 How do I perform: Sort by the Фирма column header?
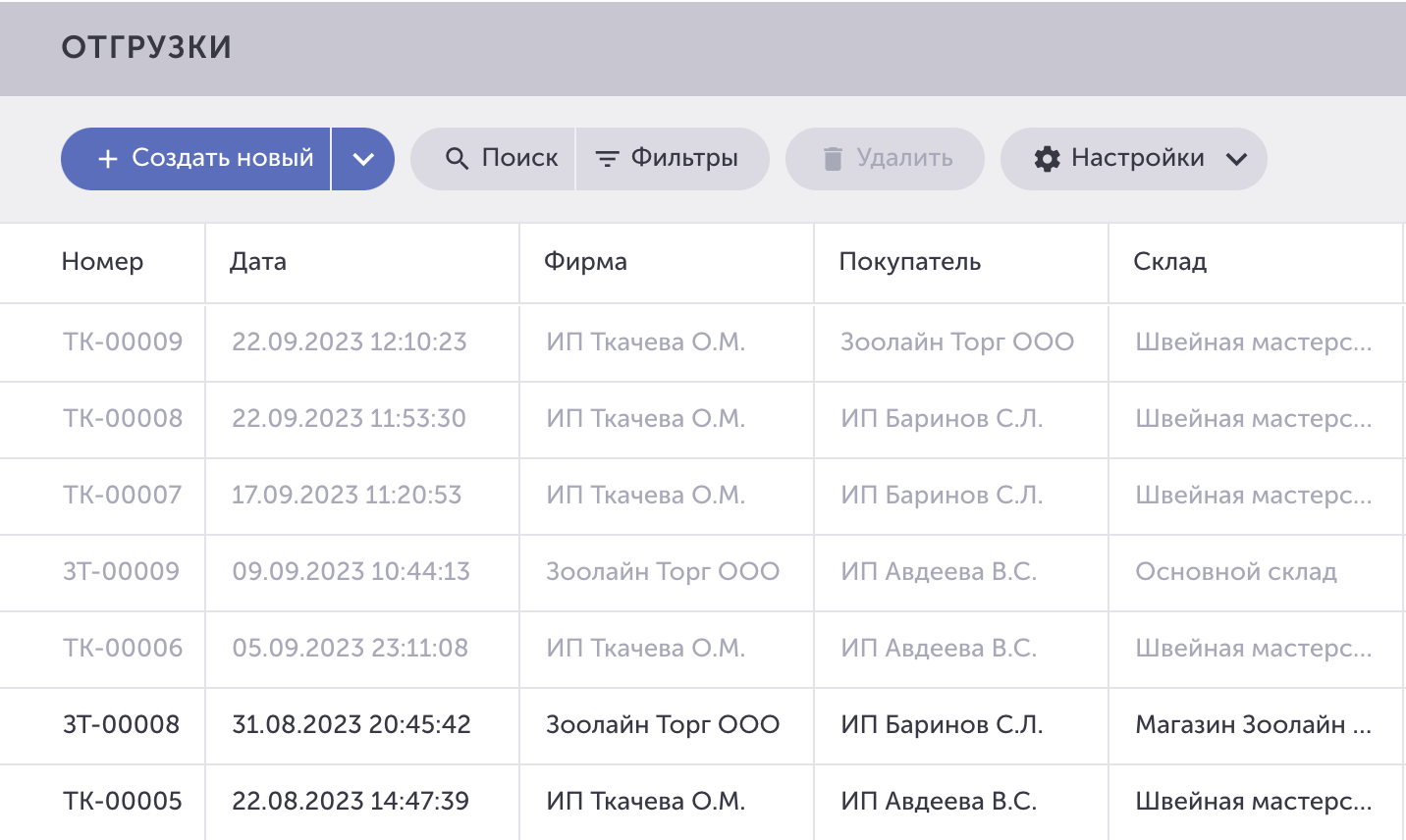tap(585, 262)
